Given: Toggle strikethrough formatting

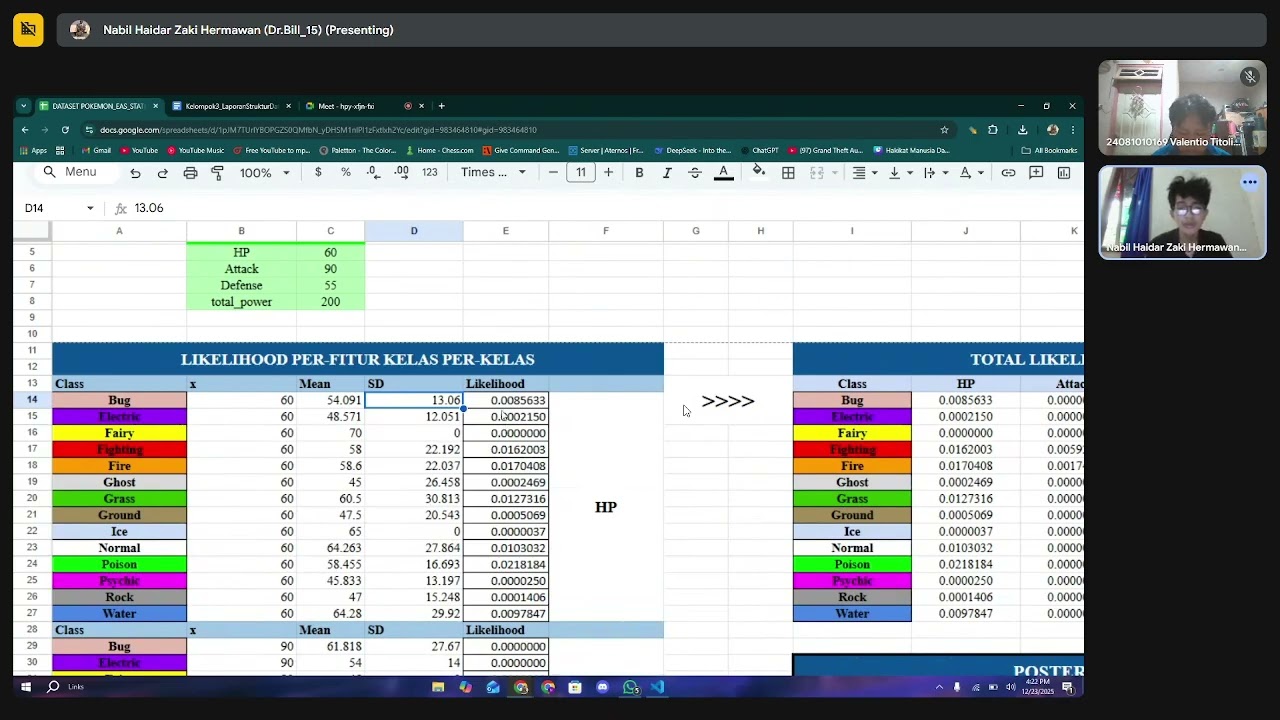Looking at the screenshot, I should click(695, 173).
